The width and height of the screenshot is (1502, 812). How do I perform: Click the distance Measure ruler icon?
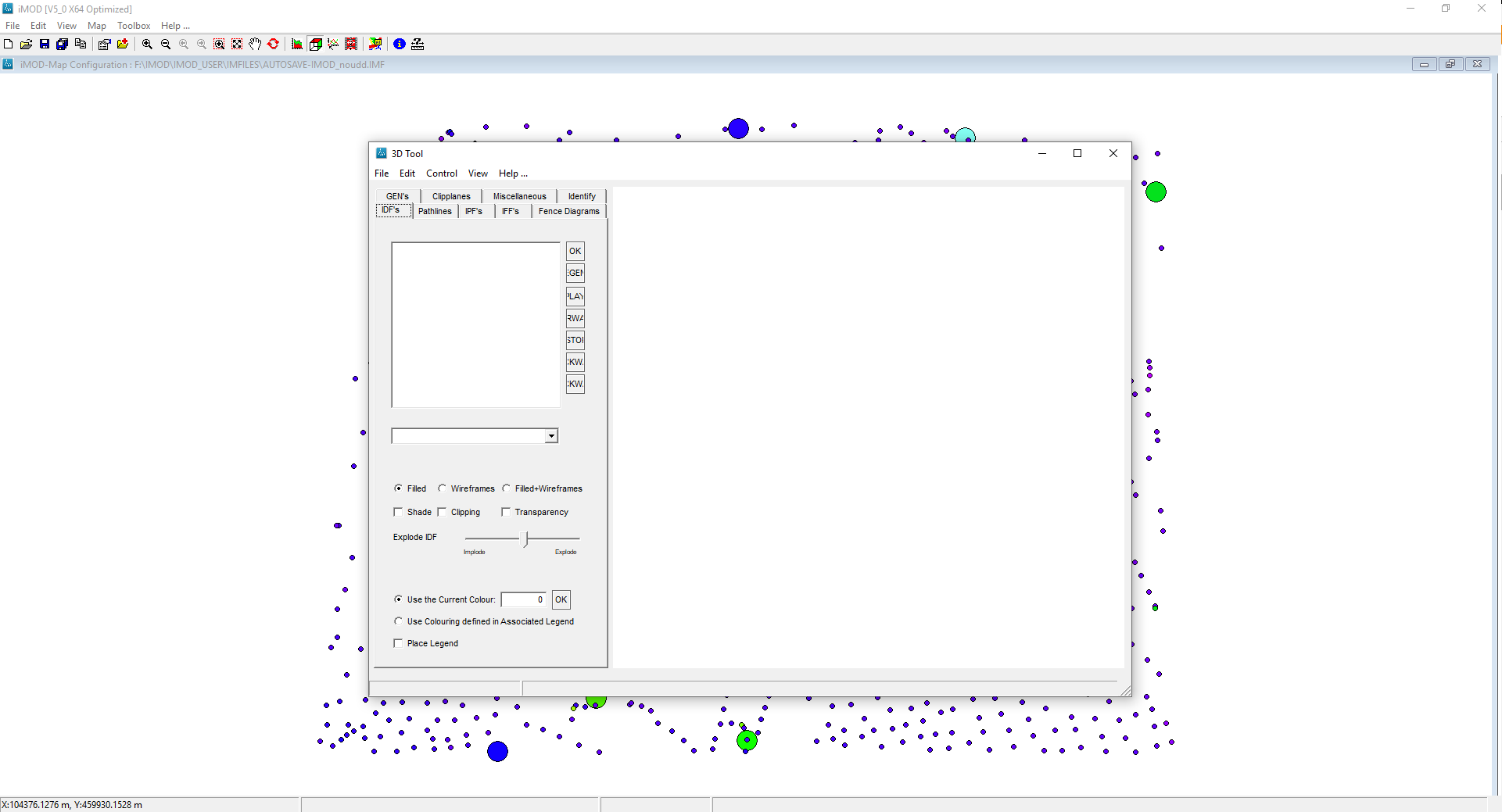418,45
